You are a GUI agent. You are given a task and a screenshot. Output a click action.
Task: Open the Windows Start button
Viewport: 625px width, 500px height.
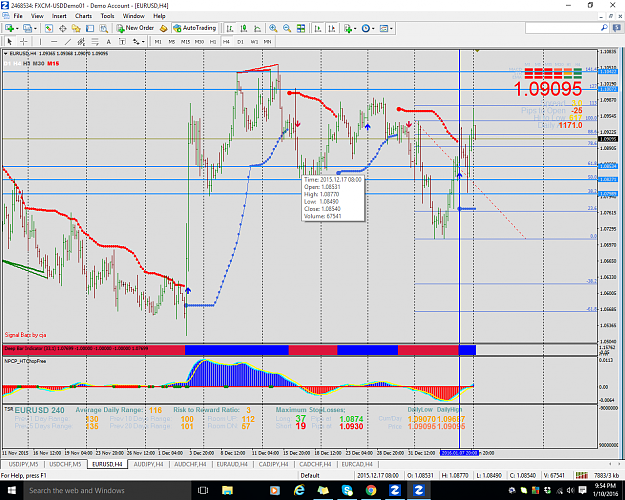[11, 490]
